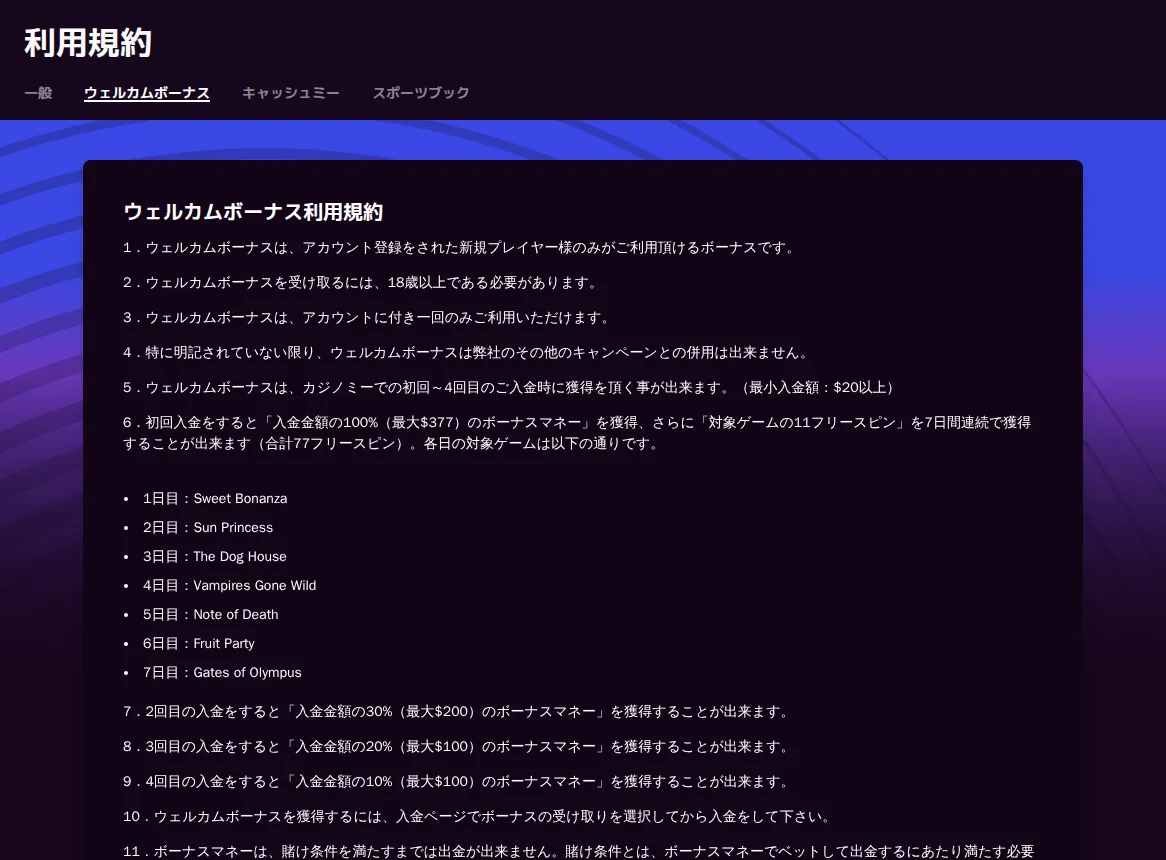Click rule 11 about wagering requirements
Image resolution: width=1166 pixels, height=860 pixels.
click(x=579, y=851)
